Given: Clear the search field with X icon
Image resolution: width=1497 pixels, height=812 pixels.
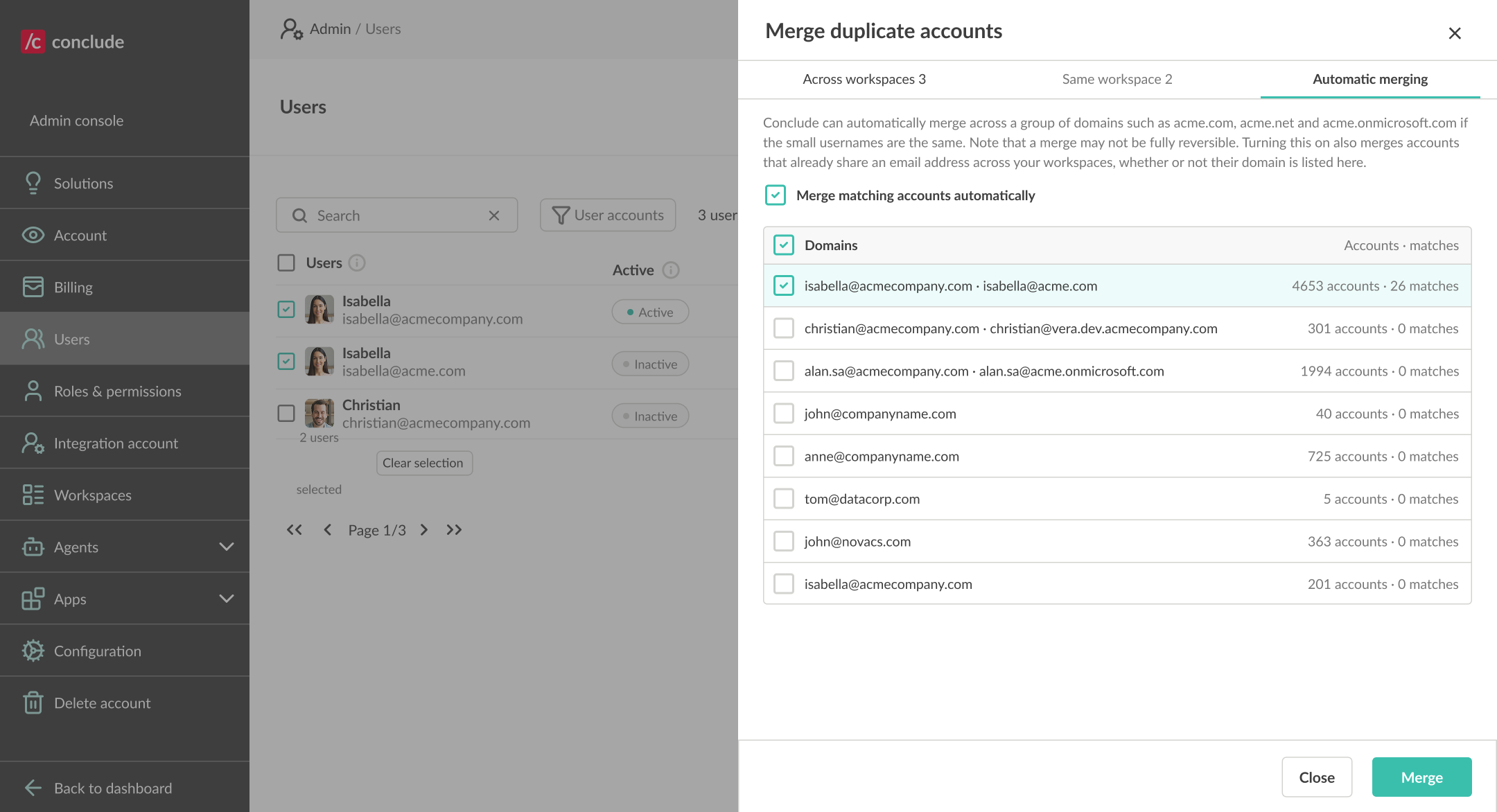Looking at the screenshot, I should (494, 215).
